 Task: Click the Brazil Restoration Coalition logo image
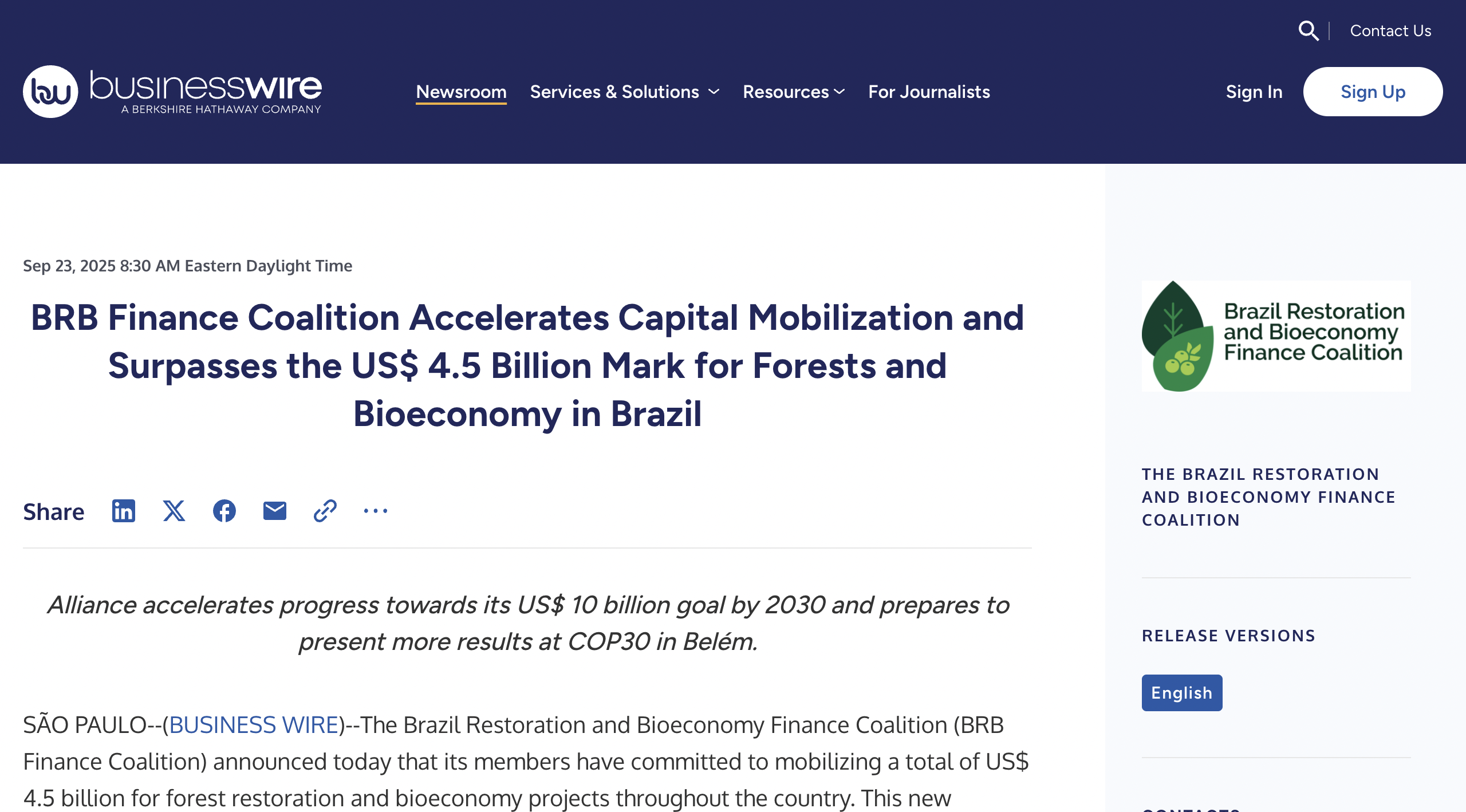tap(1276, 336)
